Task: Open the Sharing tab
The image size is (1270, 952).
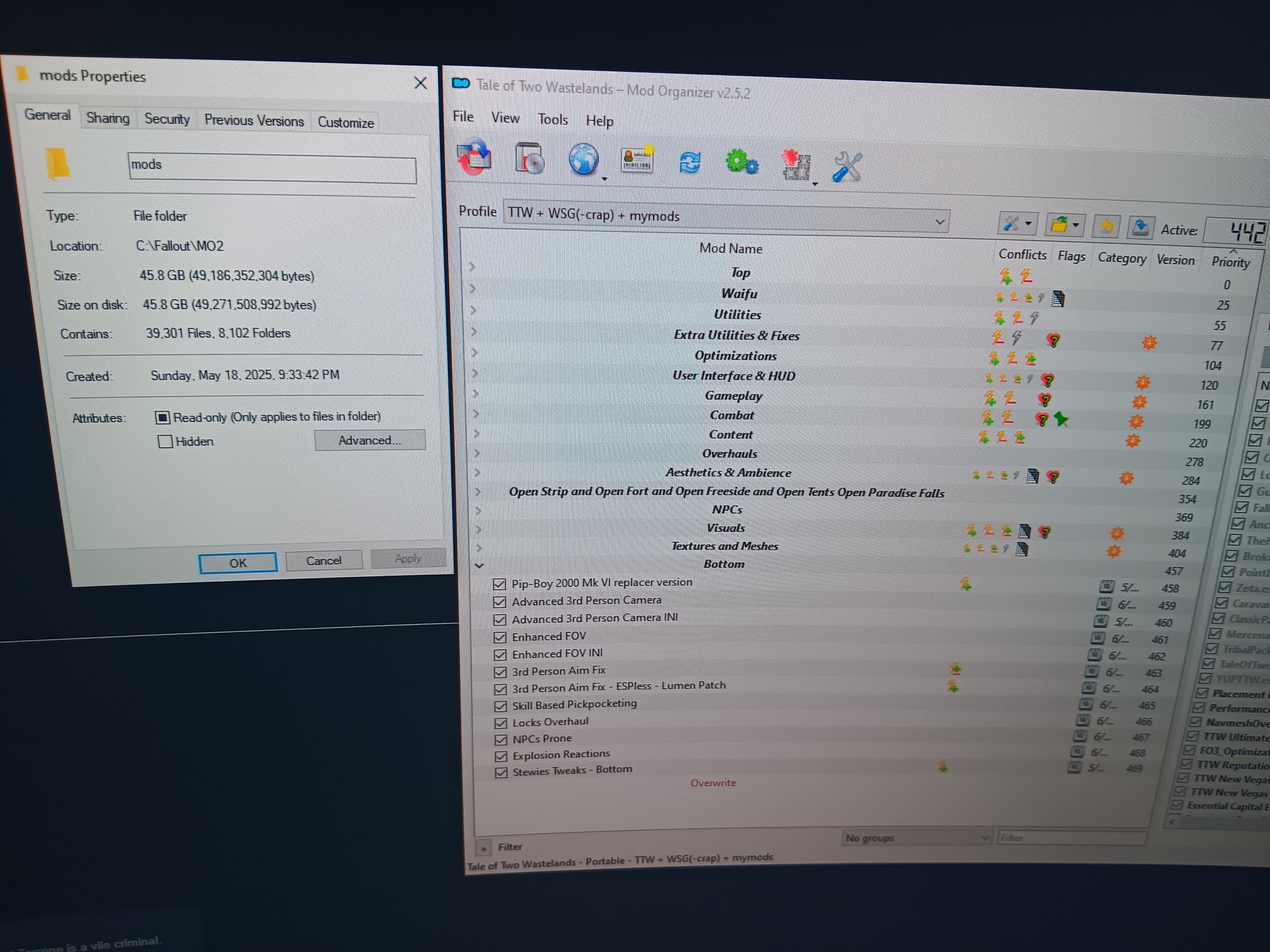Action: 108,118
